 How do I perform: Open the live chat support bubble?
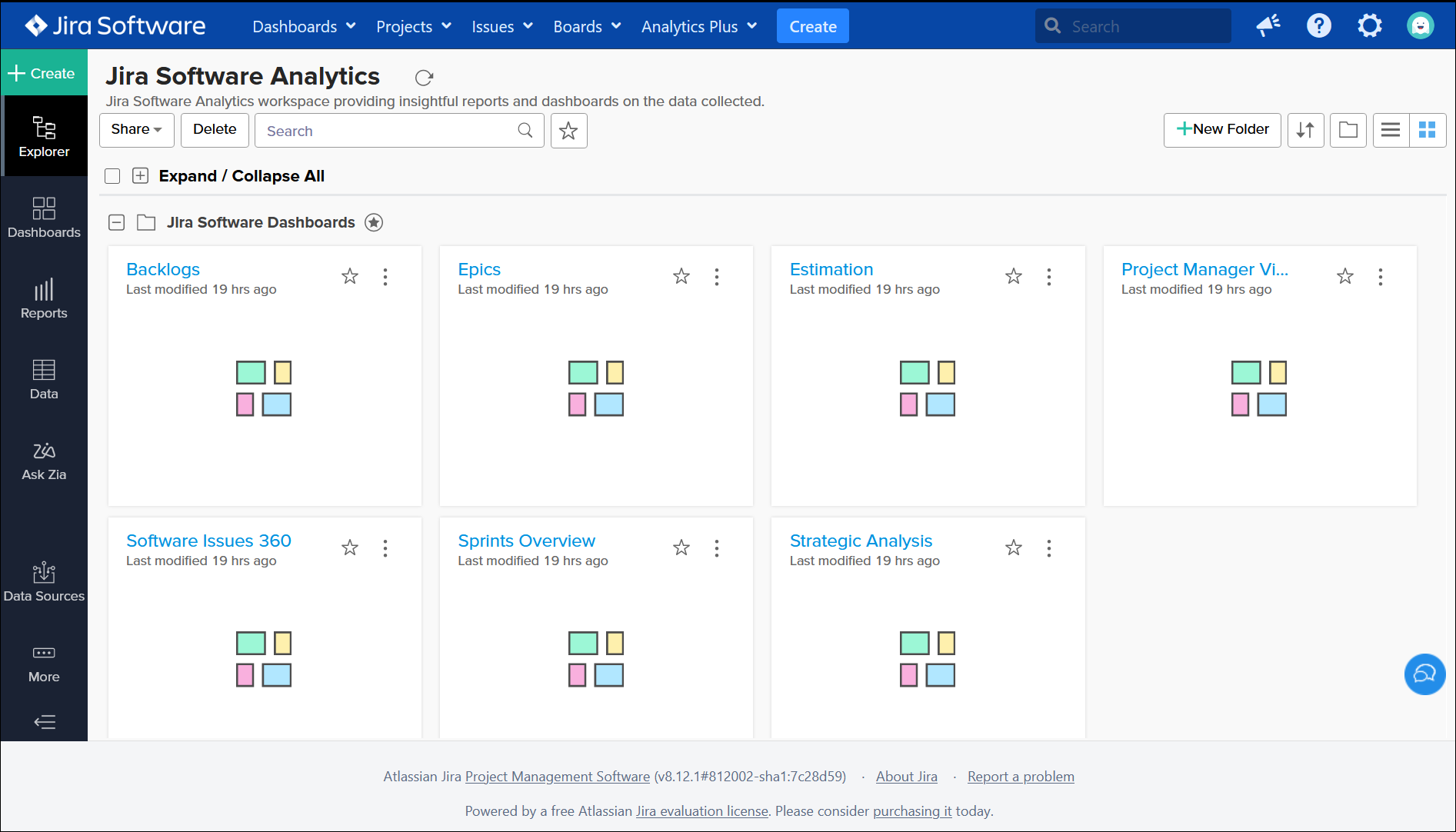(x=1424, y=674)
